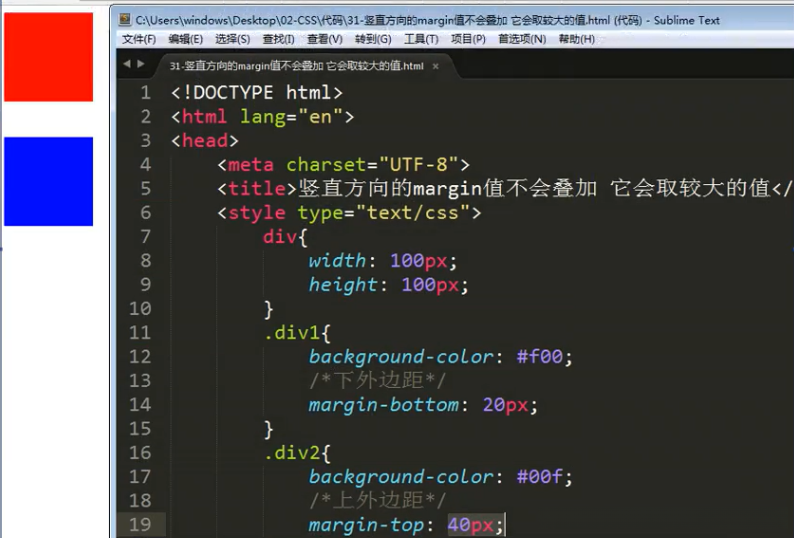Select the 31-竖直方向的margin html file tab
Viewport: 794px width, 538px height.
296,66
